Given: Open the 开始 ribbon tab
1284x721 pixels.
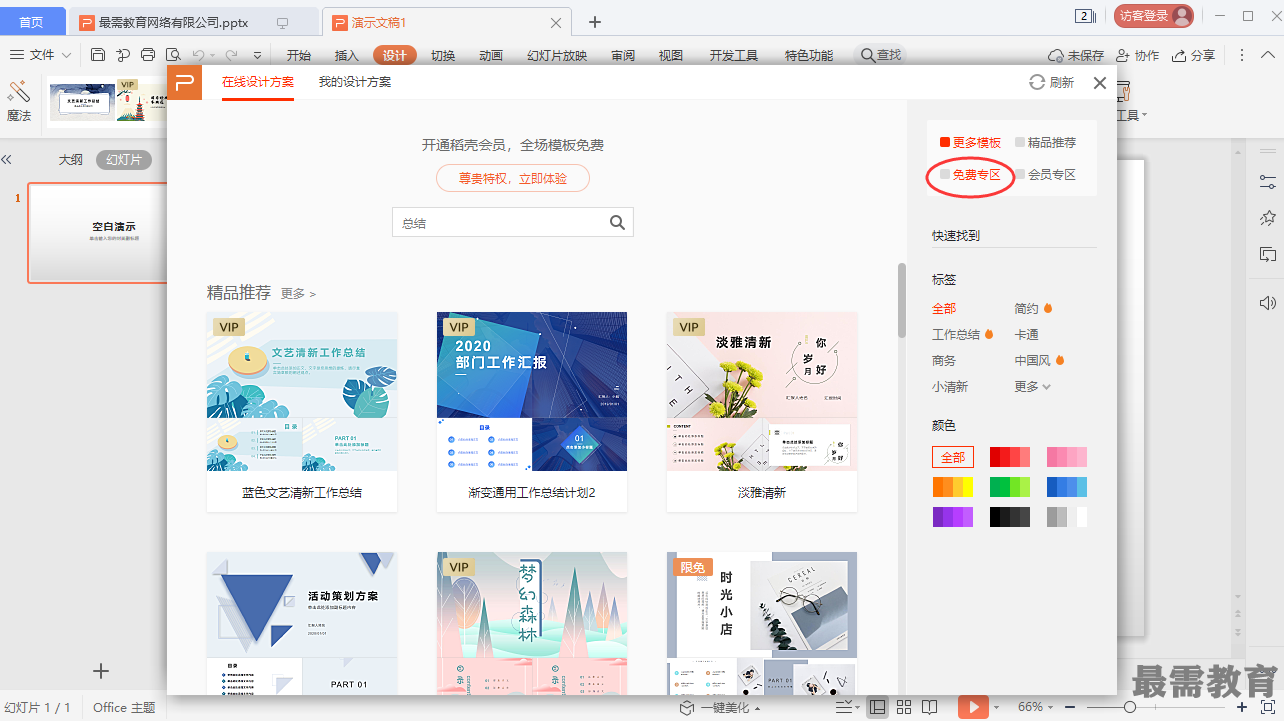Looking at the screenshot, I should (x=298, y=55).
